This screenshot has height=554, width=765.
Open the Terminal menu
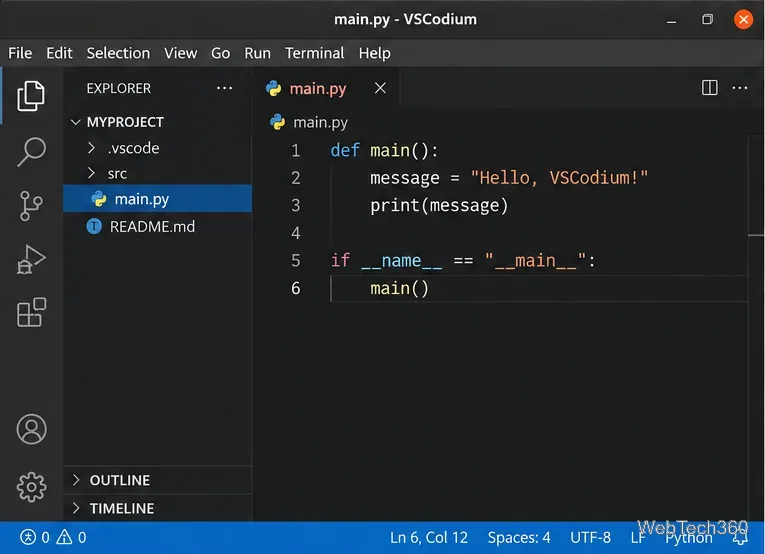(x=315, y=53)
